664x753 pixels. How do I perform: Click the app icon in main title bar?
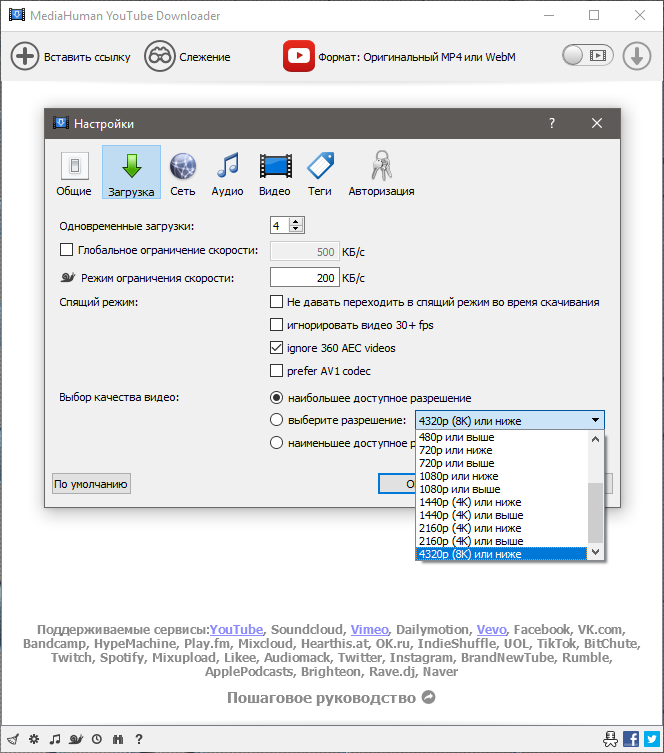coord(17,15)
